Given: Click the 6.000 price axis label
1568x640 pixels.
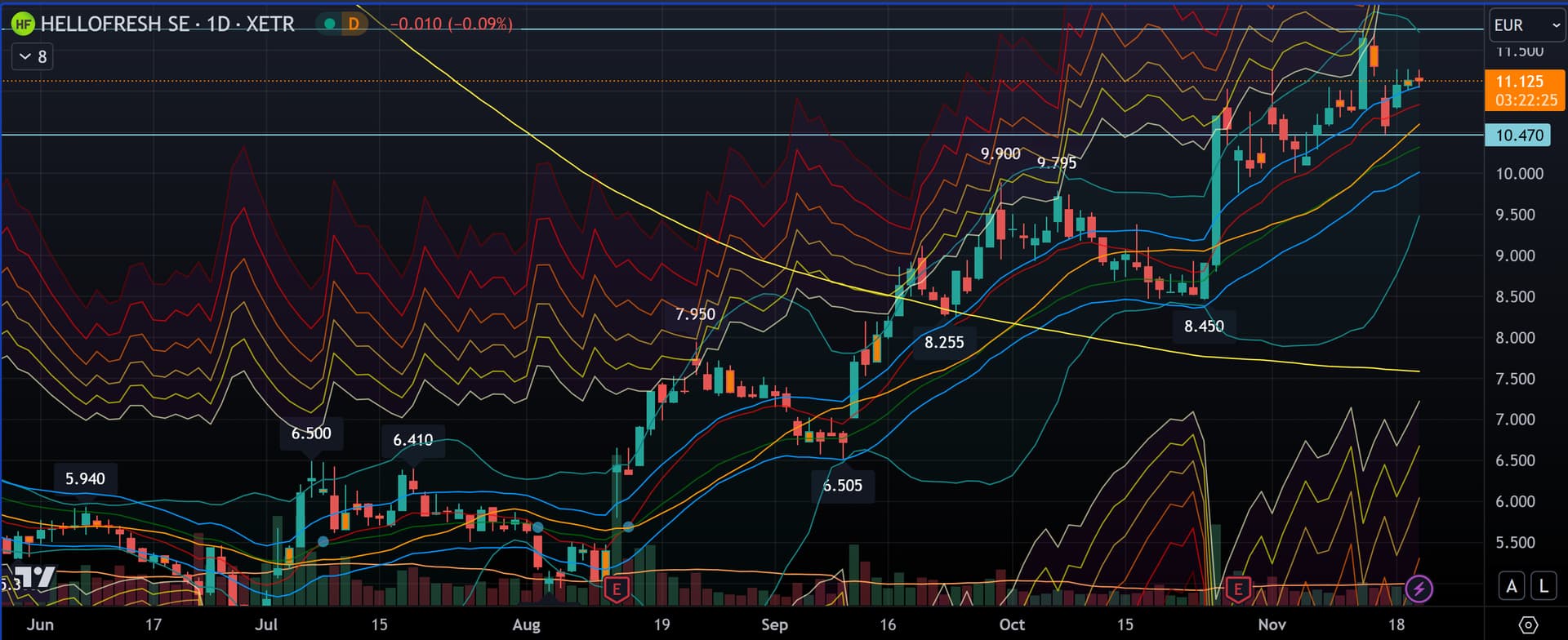Looking at the screenshot, I should [1515, 502].
